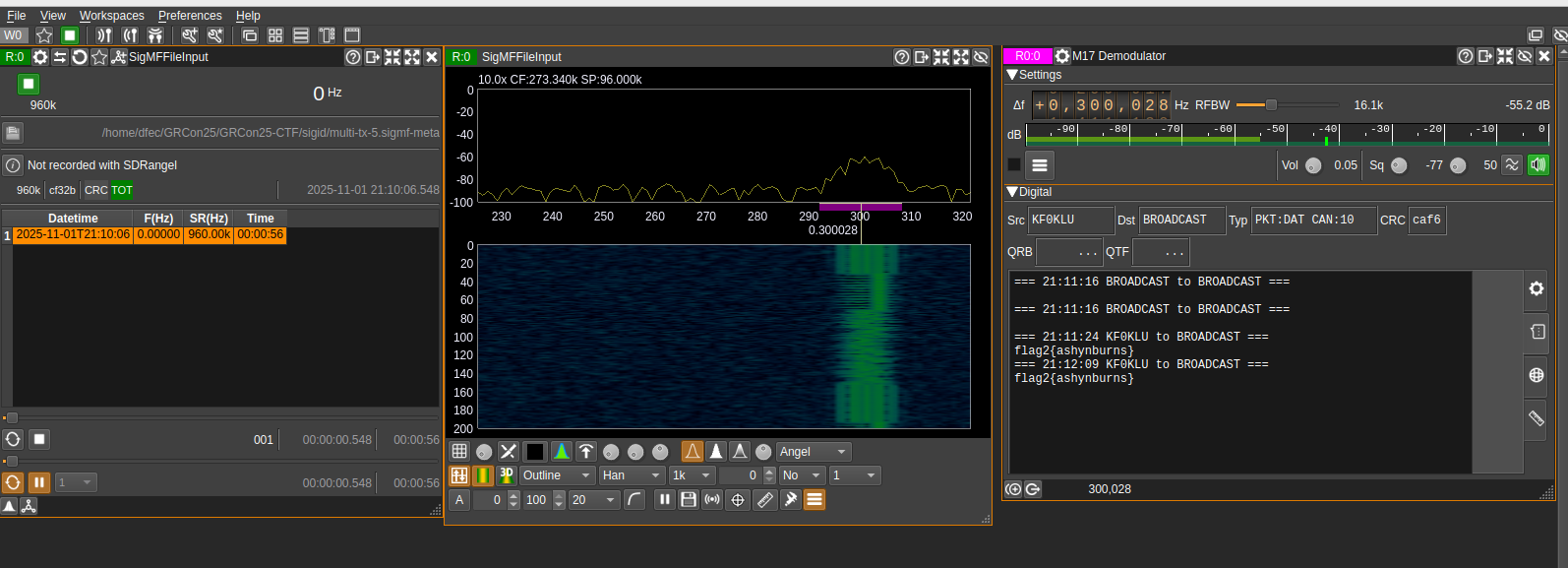Click the save spectrum floppy icon
This screenshot has width=1568, height=568.
pos(689,500)
